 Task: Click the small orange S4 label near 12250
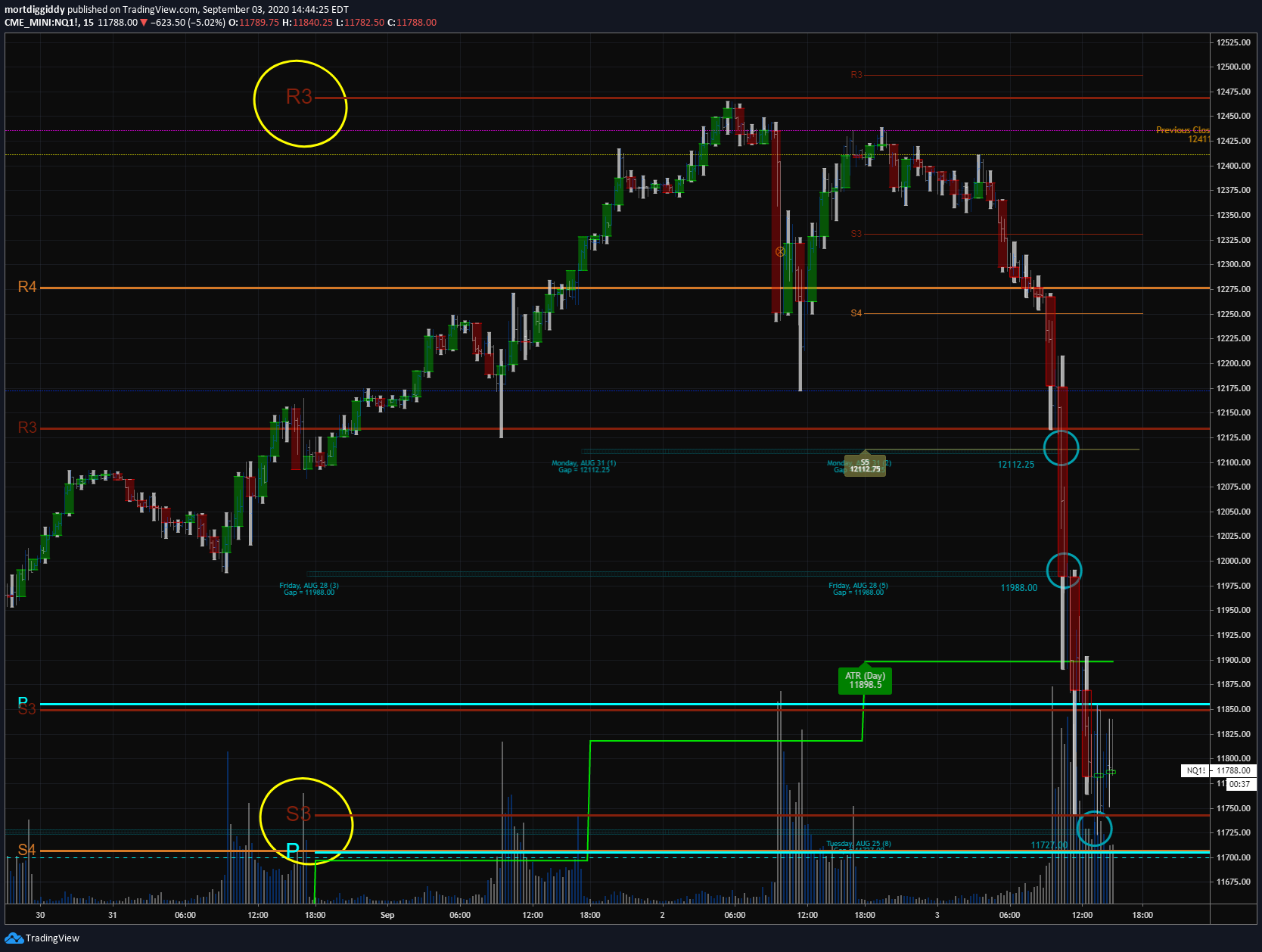pyautogui.click(x=856, y=313)
